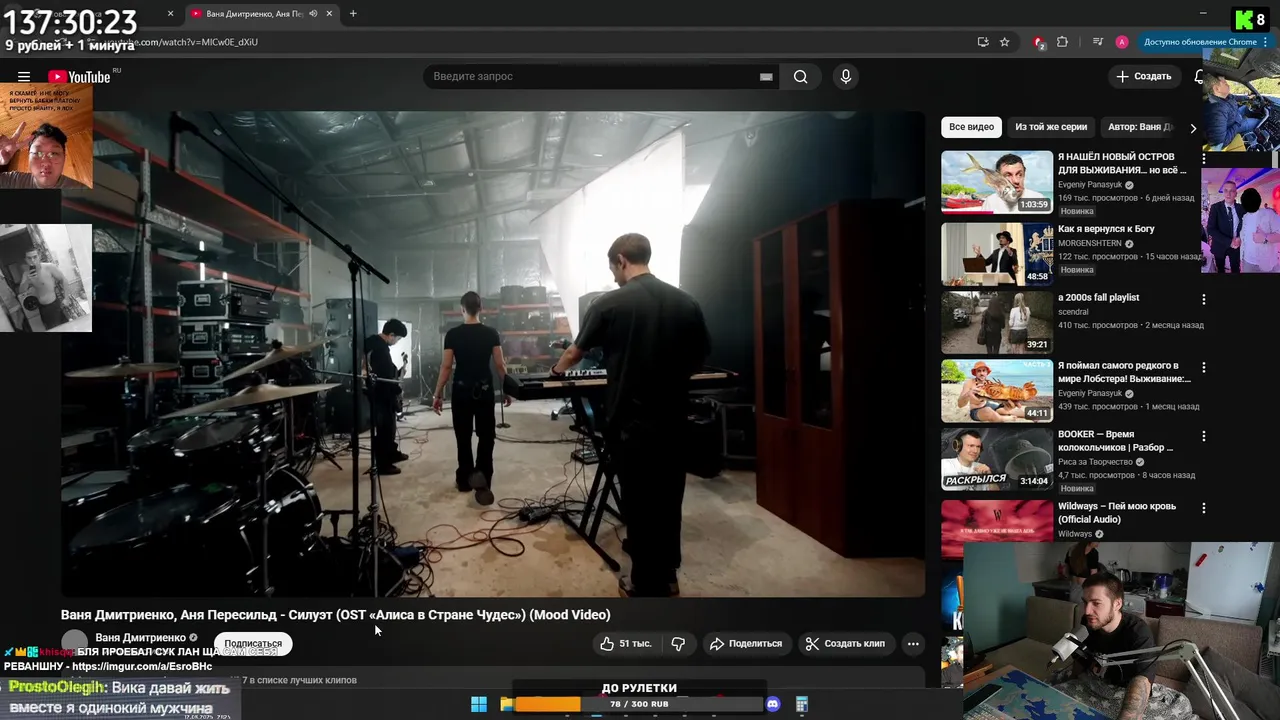Open the Я НАШЁЛ НОВЫЙ ОСТРОВ video thumbnail
Screen dimensions: 1280x720
[x=997, y=182]
